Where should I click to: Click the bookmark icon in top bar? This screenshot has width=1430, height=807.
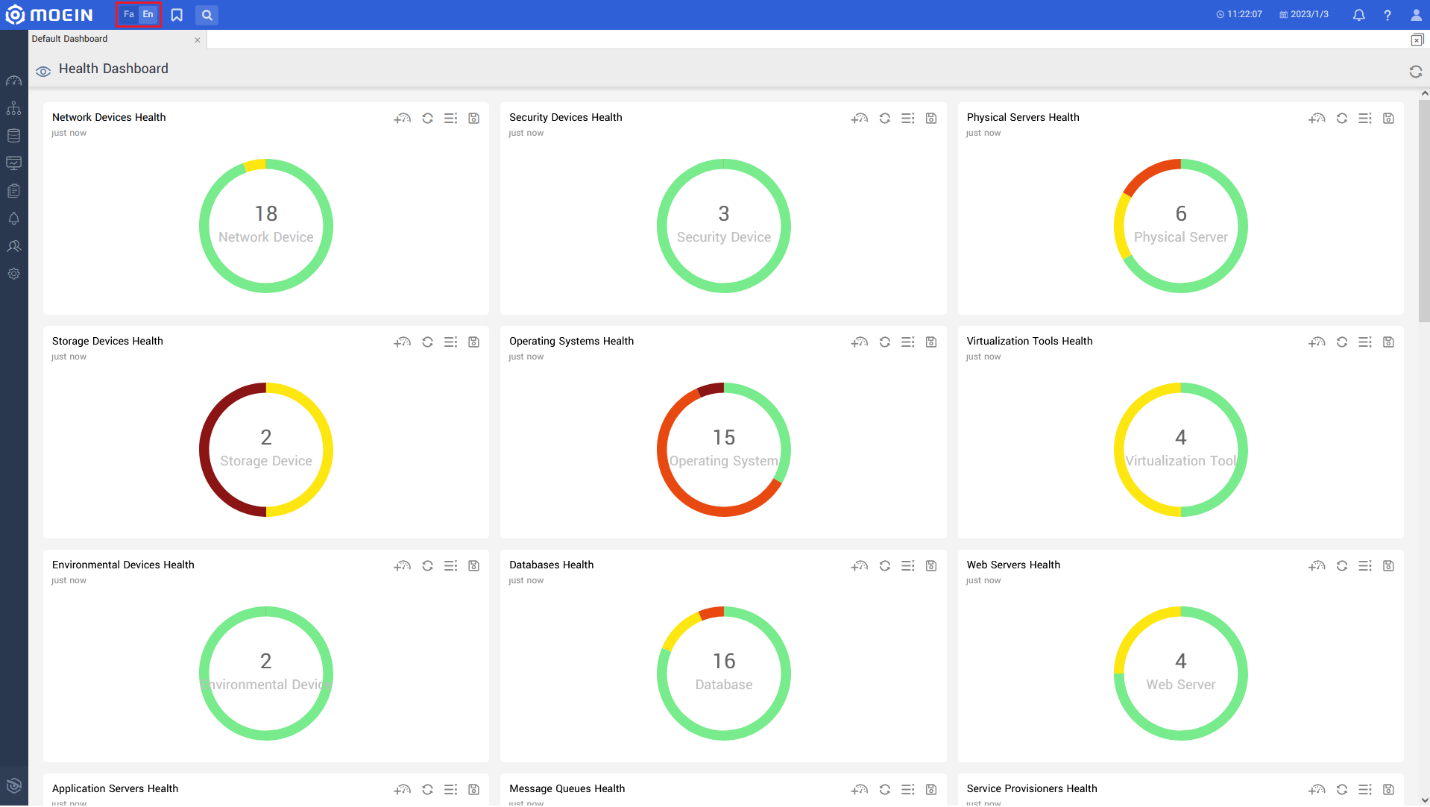177,15
